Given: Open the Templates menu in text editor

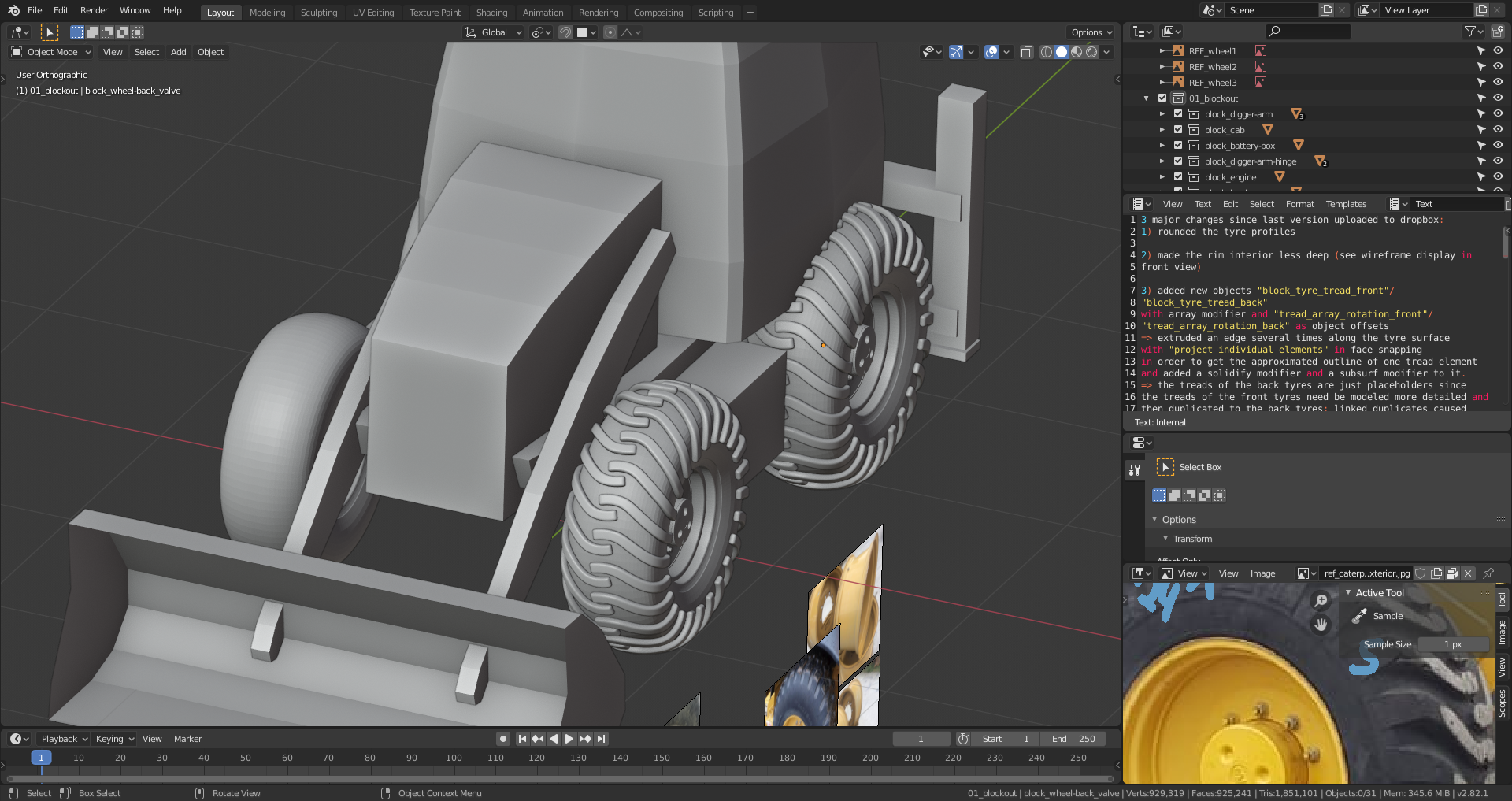Looking at the screenshot, I should 1346,204.
